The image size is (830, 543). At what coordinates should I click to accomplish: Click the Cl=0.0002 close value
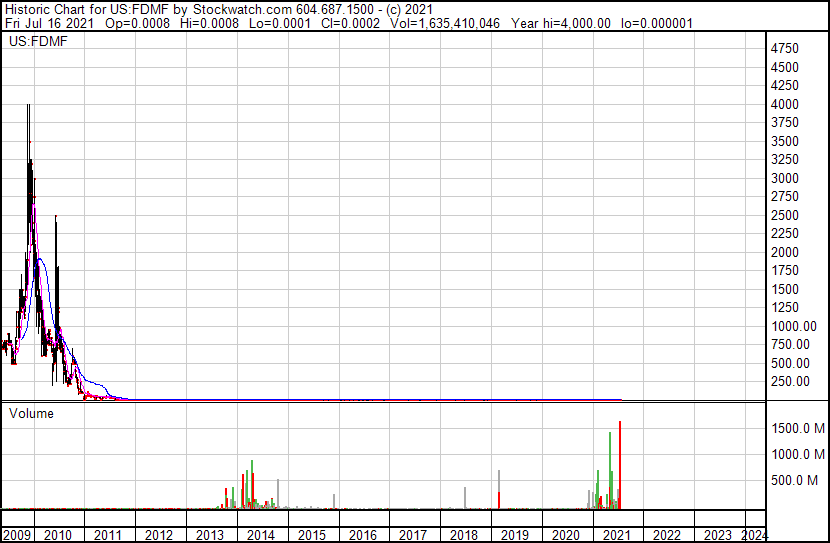[350, 23]
